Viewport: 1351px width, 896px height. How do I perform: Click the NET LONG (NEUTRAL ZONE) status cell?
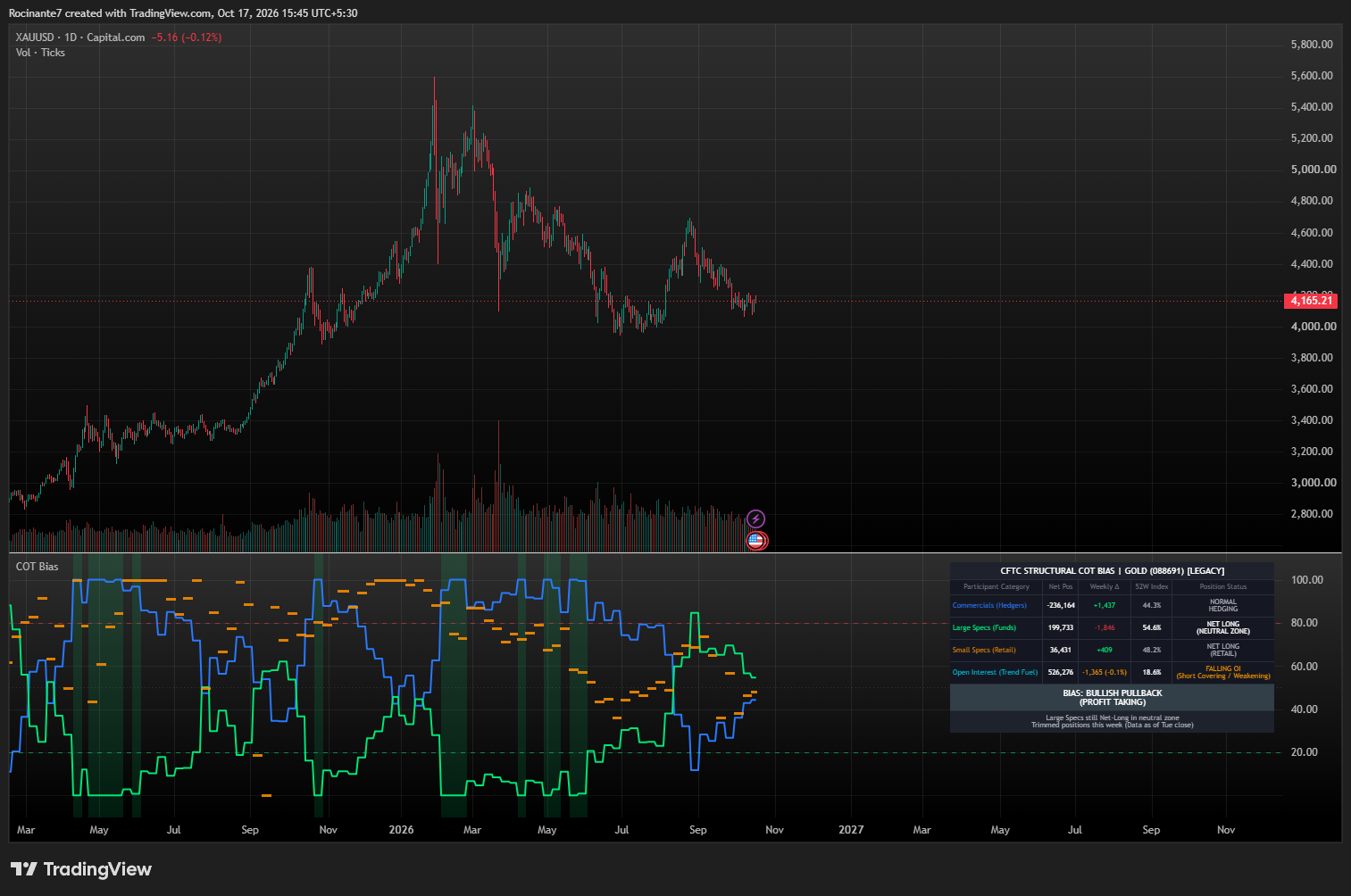(1223, 628)
